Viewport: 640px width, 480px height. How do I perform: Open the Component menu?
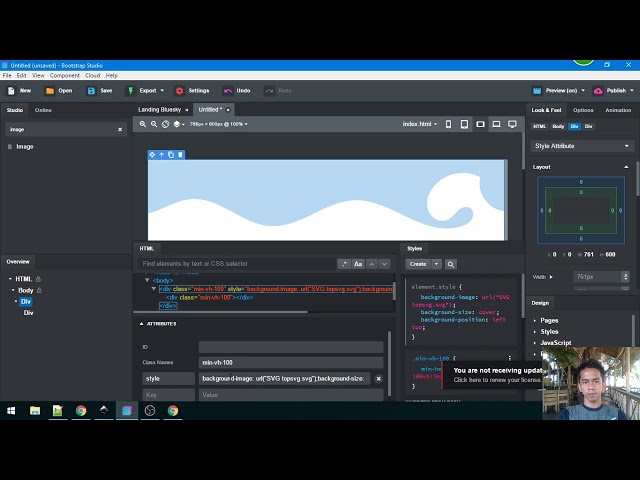(65, 76)
